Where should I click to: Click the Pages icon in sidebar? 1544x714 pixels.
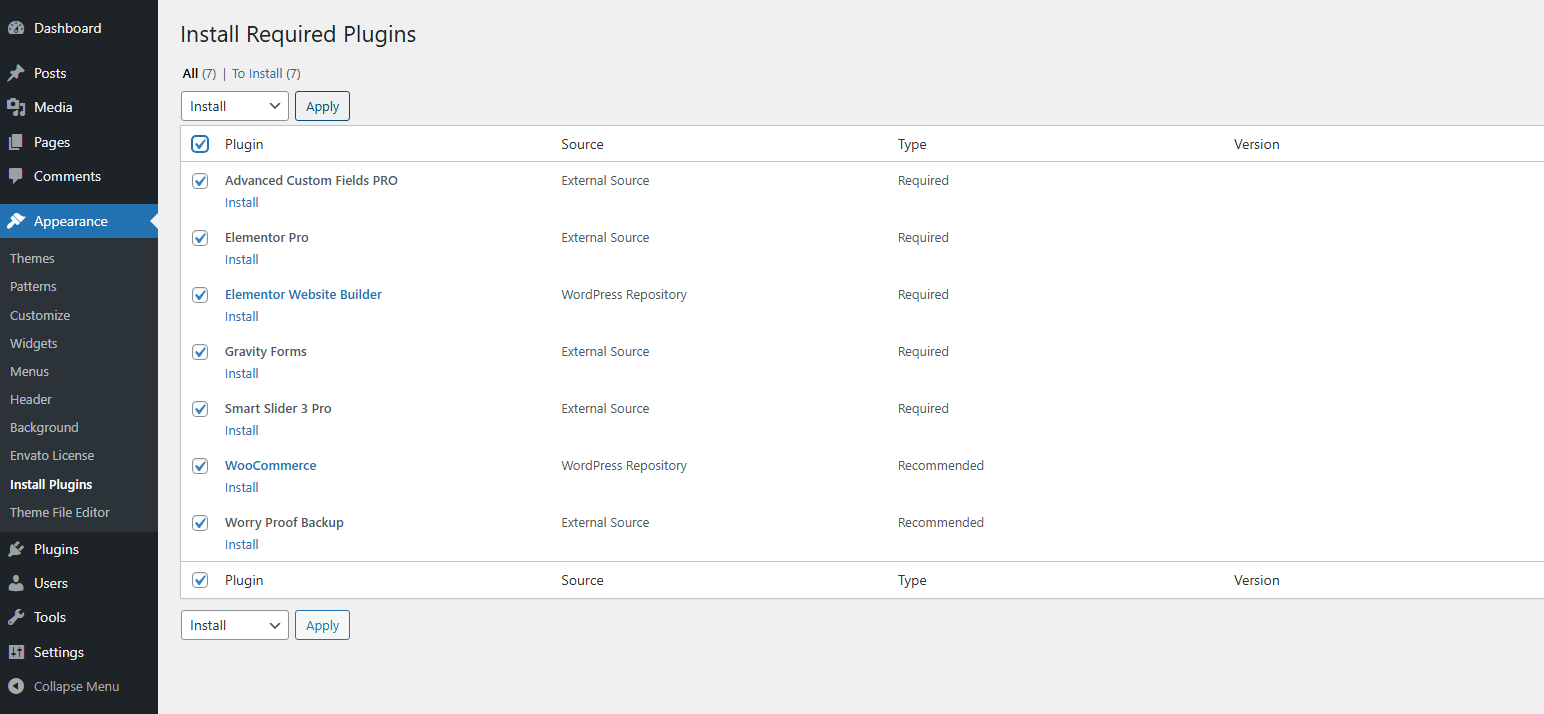(x=16, y=142)
